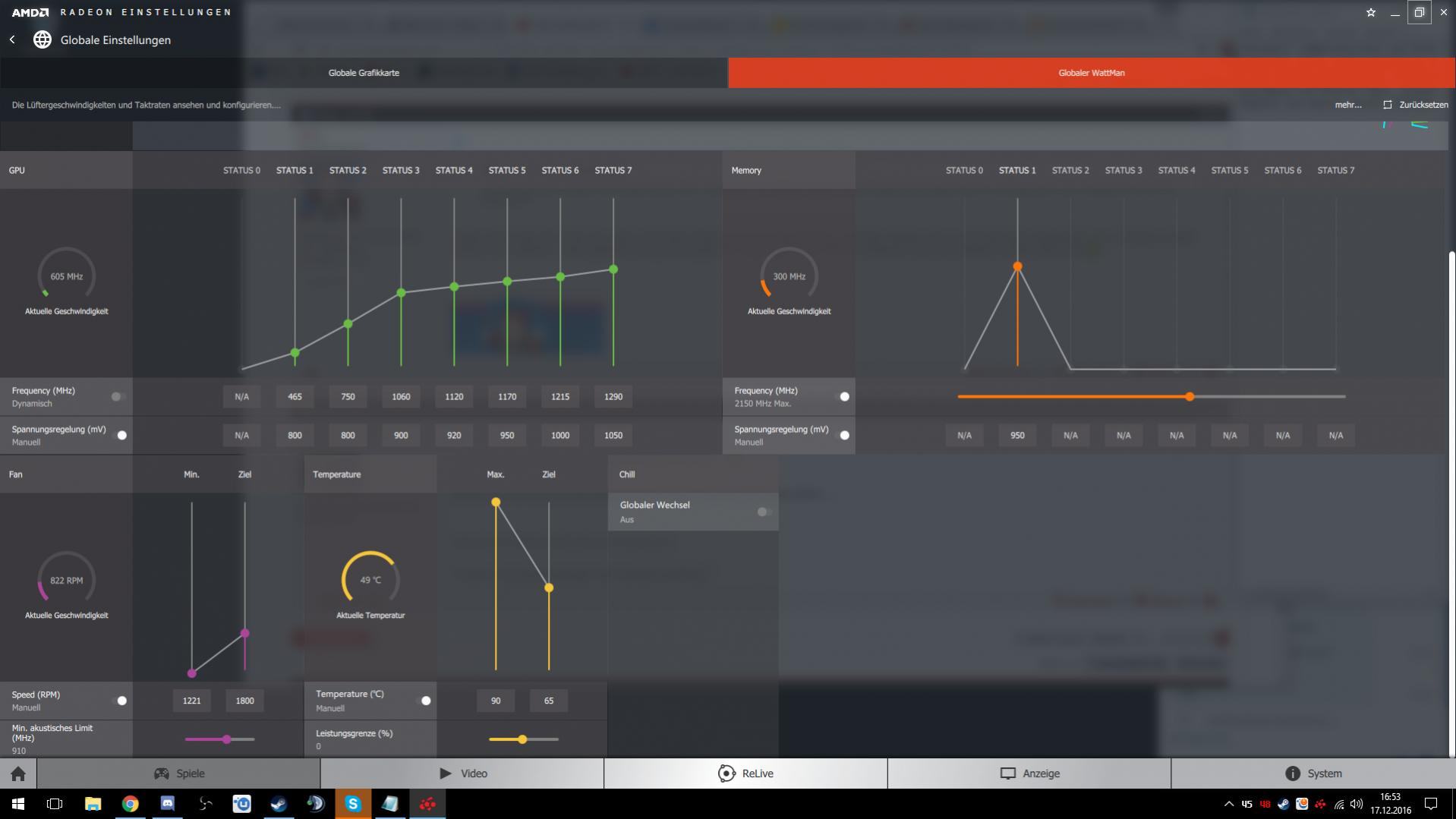1456x819 pixels.
Task: Click Zurücksetzen button
Action: [x=1416, y=105]
